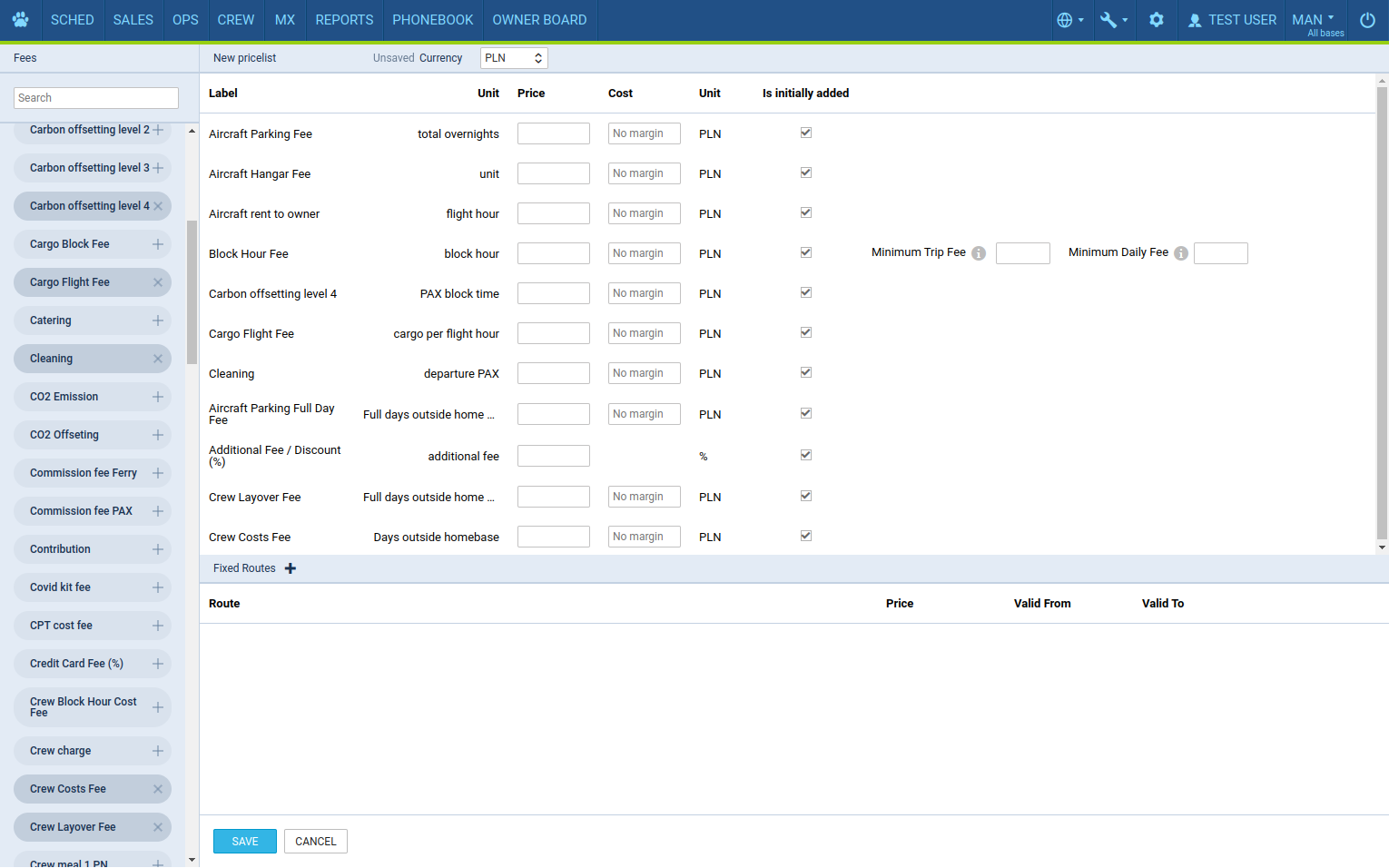Open the settings gear icon
The image size is (1389, 868).
tap(1156, 20)
